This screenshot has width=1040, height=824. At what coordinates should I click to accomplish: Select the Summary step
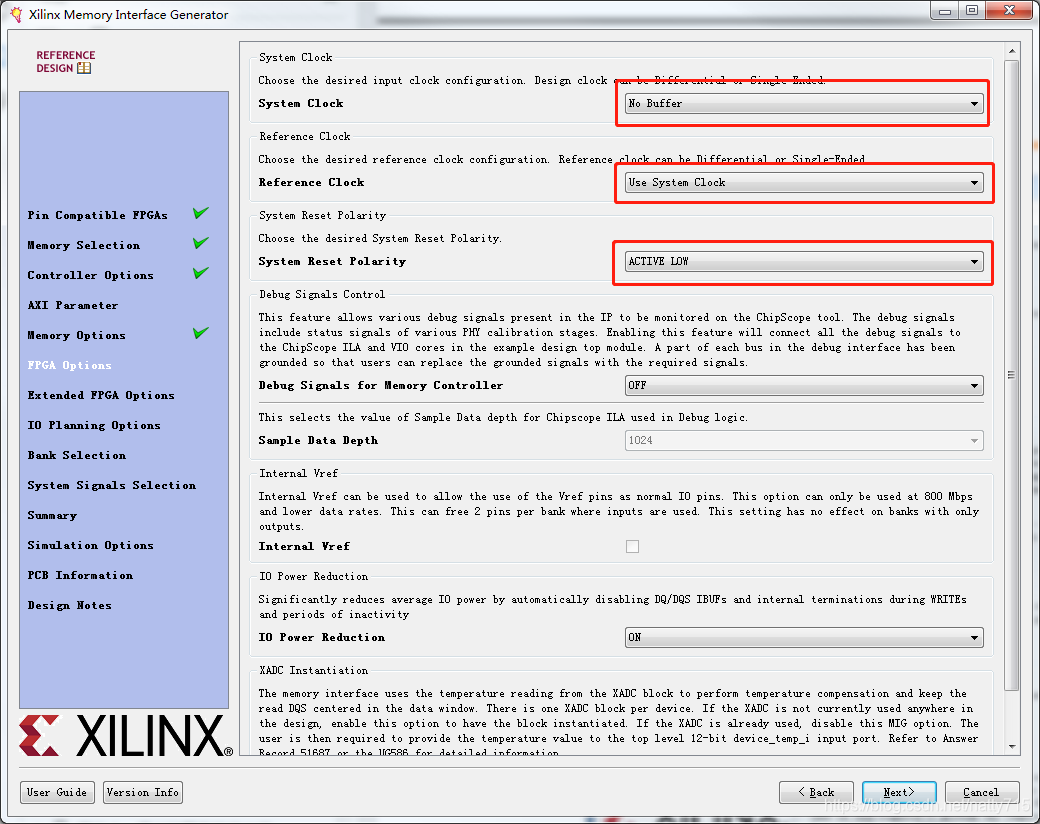(52, 515)
